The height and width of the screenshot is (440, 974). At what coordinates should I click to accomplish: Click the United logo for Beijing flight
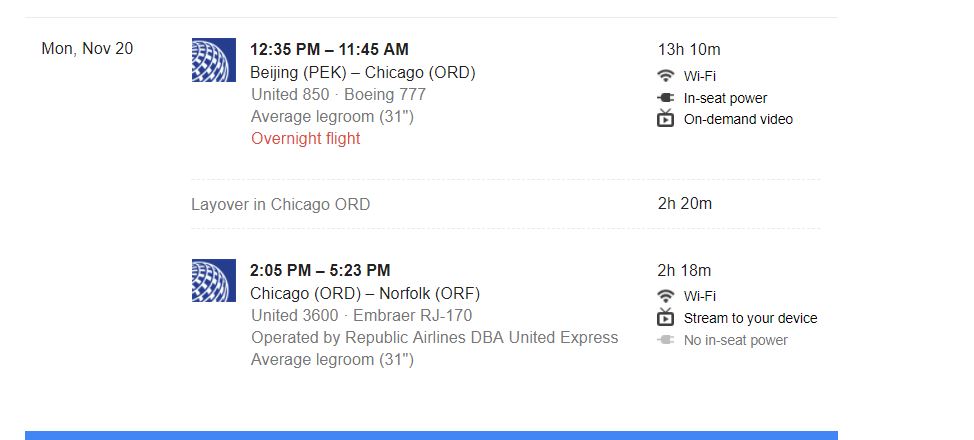point(214,60)
